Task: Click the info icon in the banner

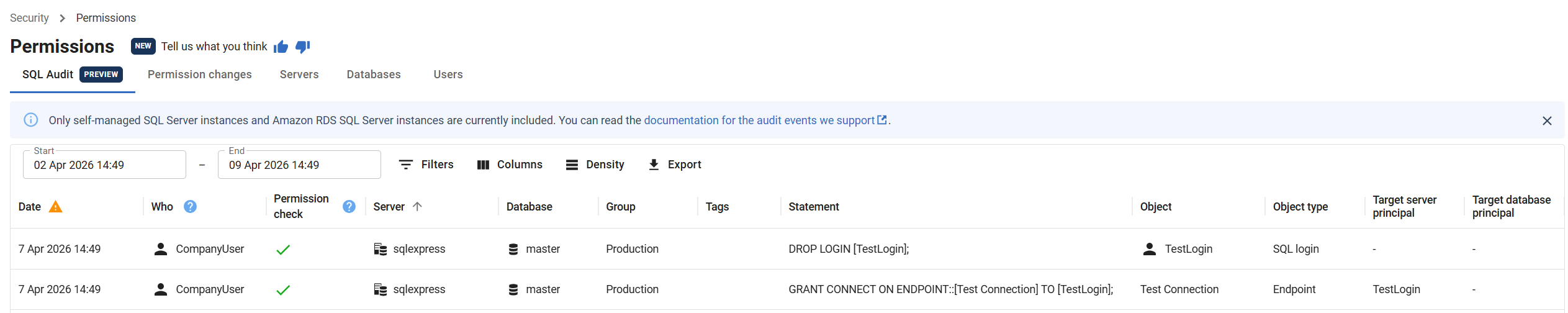Action: click(30, 120)
